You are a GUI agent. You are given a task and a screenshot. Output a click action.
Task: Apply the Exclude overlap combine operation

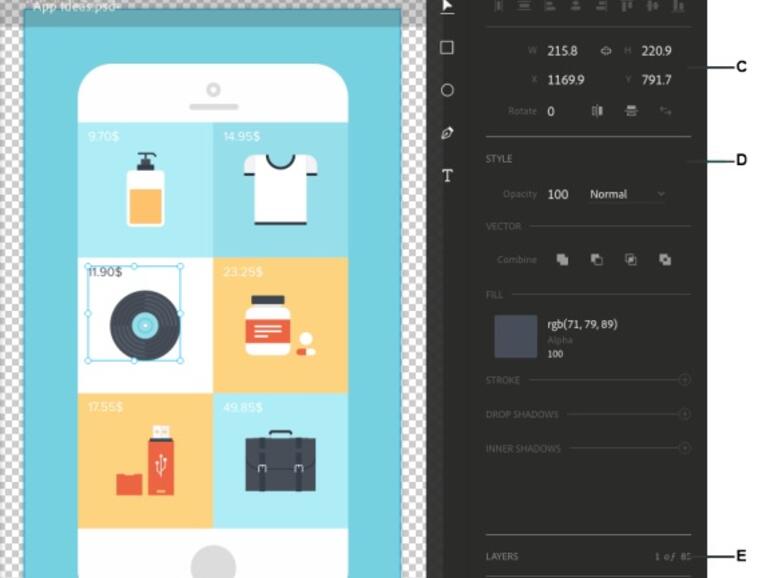tap(665, 259)
